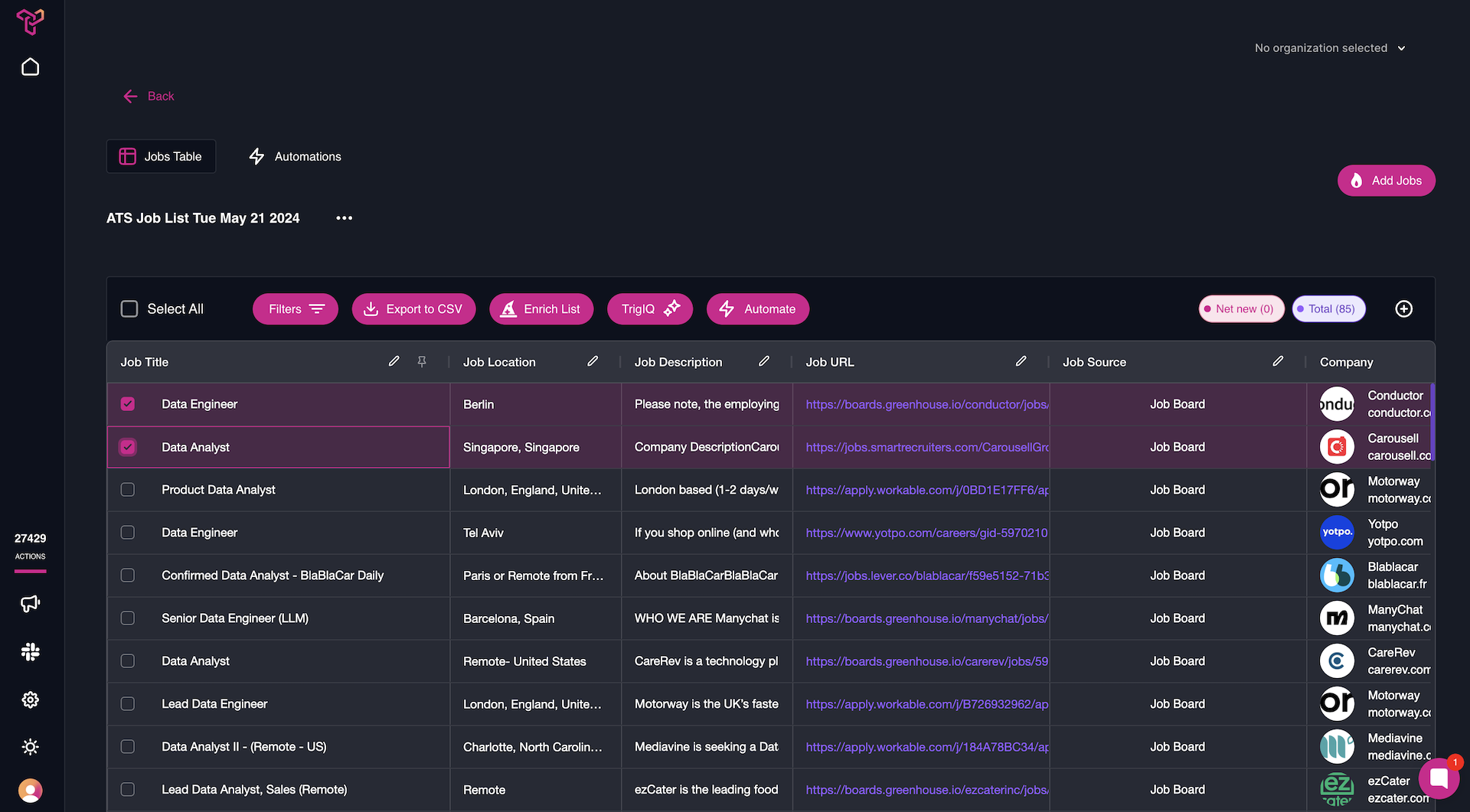Click the Total (85) filter pill
Screen dimensions: 1470x812
(1329, 309)
